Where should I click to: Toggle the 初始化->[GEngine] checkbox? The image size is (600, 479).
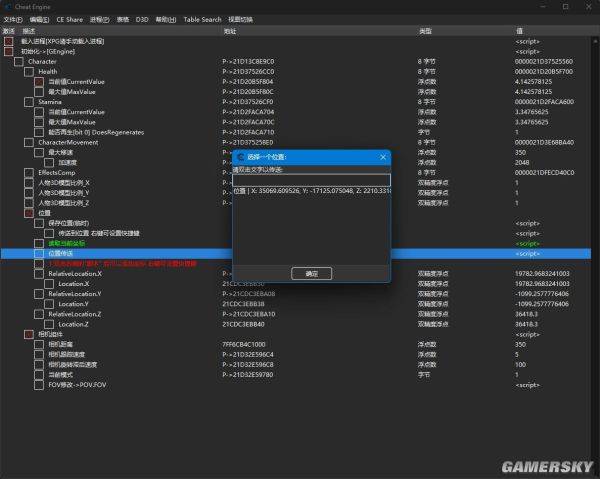coord(8,51)
